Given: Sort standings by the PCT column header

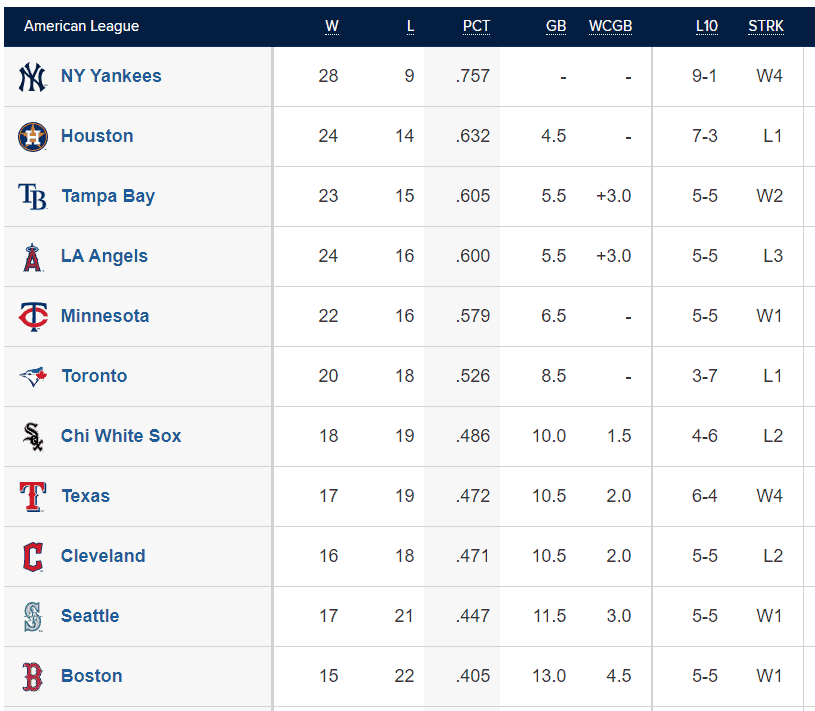Looking at the screenshot, I should [x=476, y=26].
